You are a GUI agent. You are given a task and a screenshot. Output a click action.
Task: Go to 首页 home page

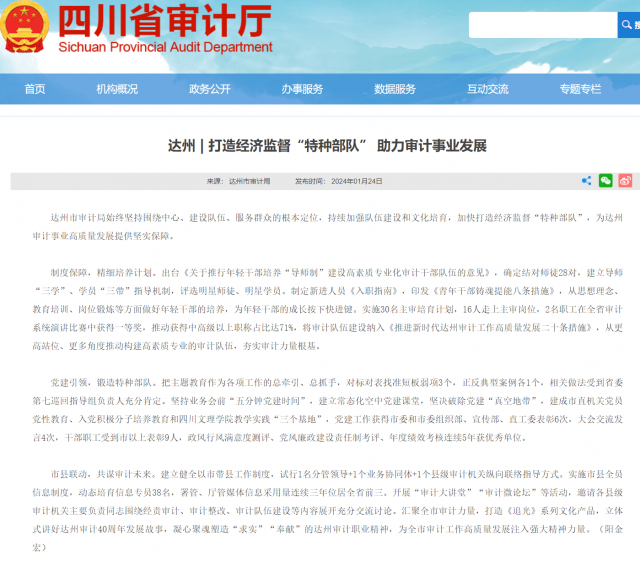tap(35, 89)
